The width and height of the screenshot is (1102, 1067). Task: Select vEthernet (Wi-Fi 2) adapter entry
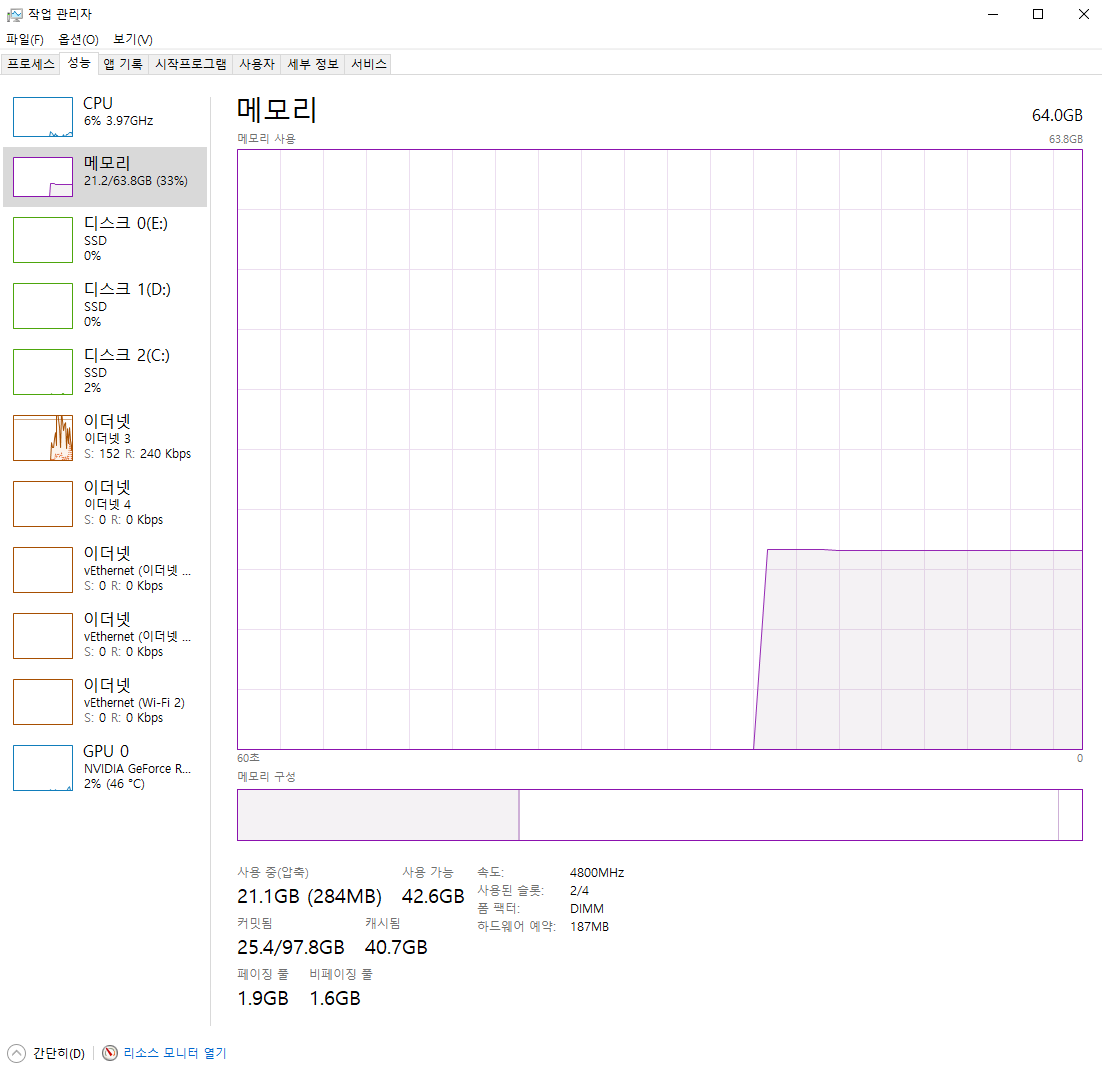[x=105, y=701]
